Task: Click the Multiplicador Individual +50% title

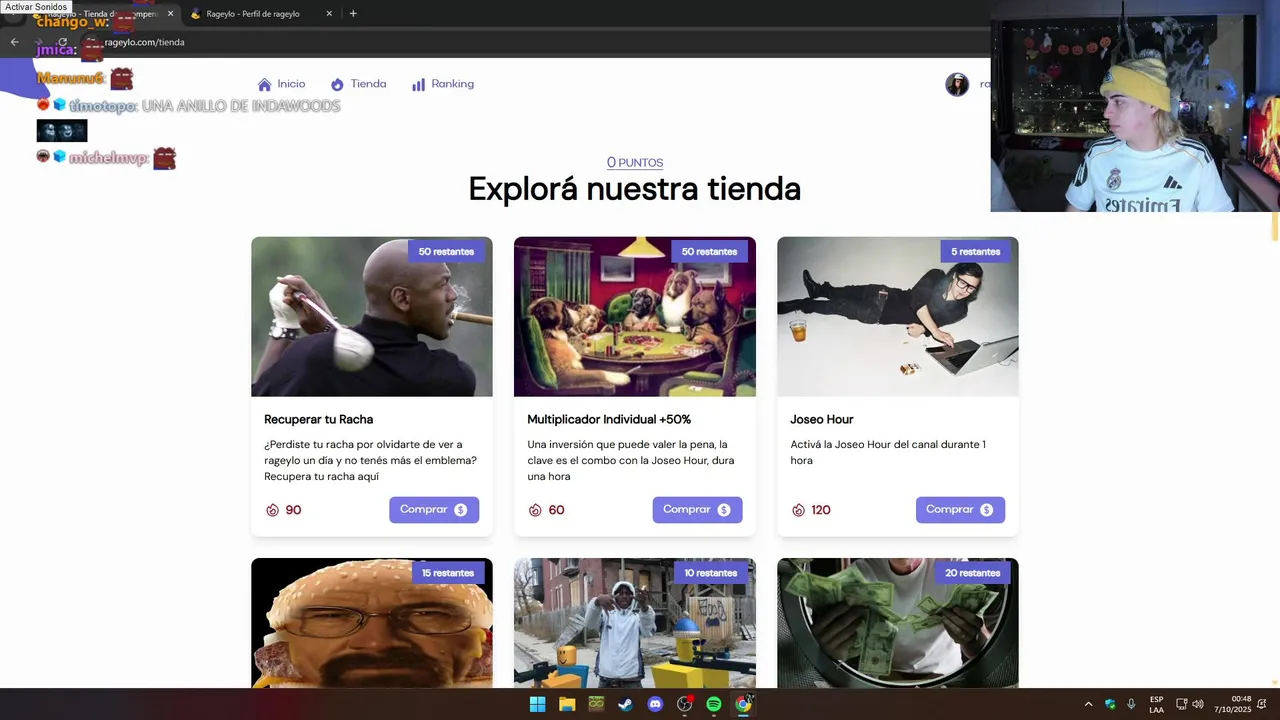Action: pyautogui.click(x=609, y=419)
